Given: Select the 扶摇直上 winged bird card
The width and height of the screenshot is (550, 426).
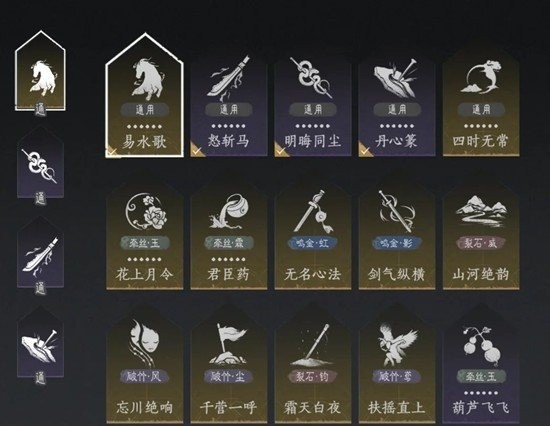Looking at the screenshot, I should point(397,367).
